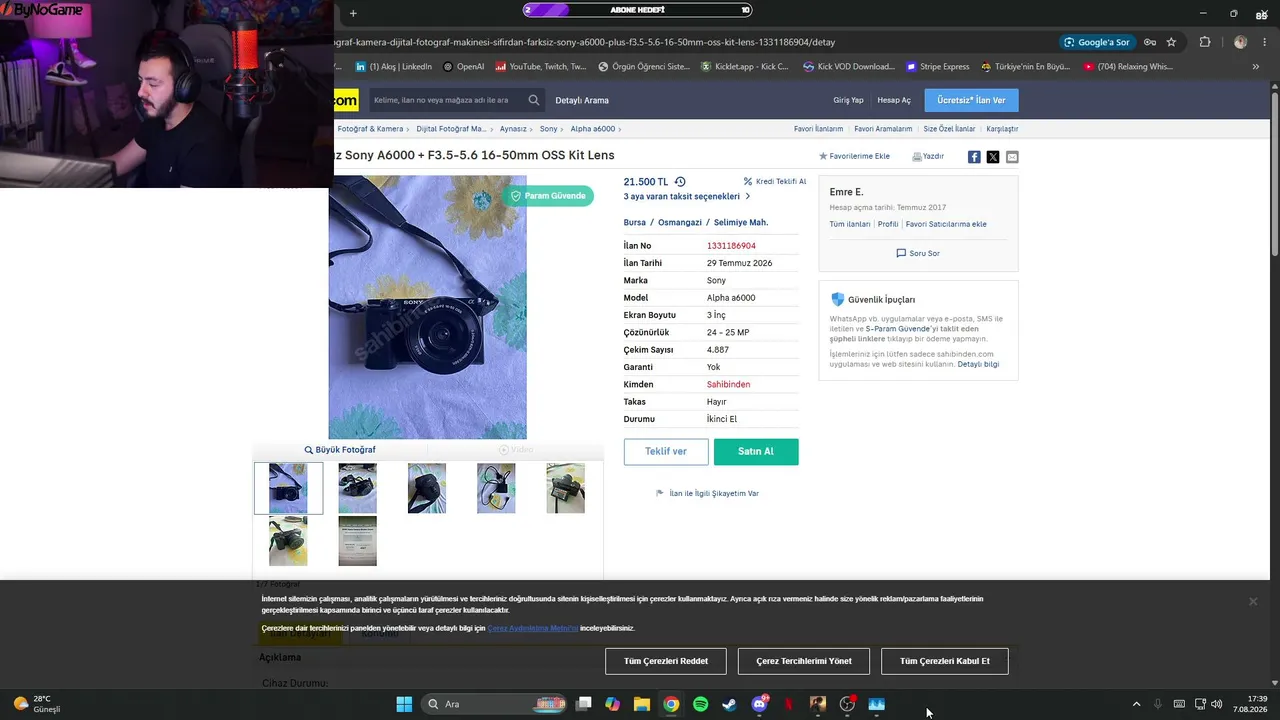Click Soru Sor to message seller
This screenshot has width=1280, height=720.
918,254
